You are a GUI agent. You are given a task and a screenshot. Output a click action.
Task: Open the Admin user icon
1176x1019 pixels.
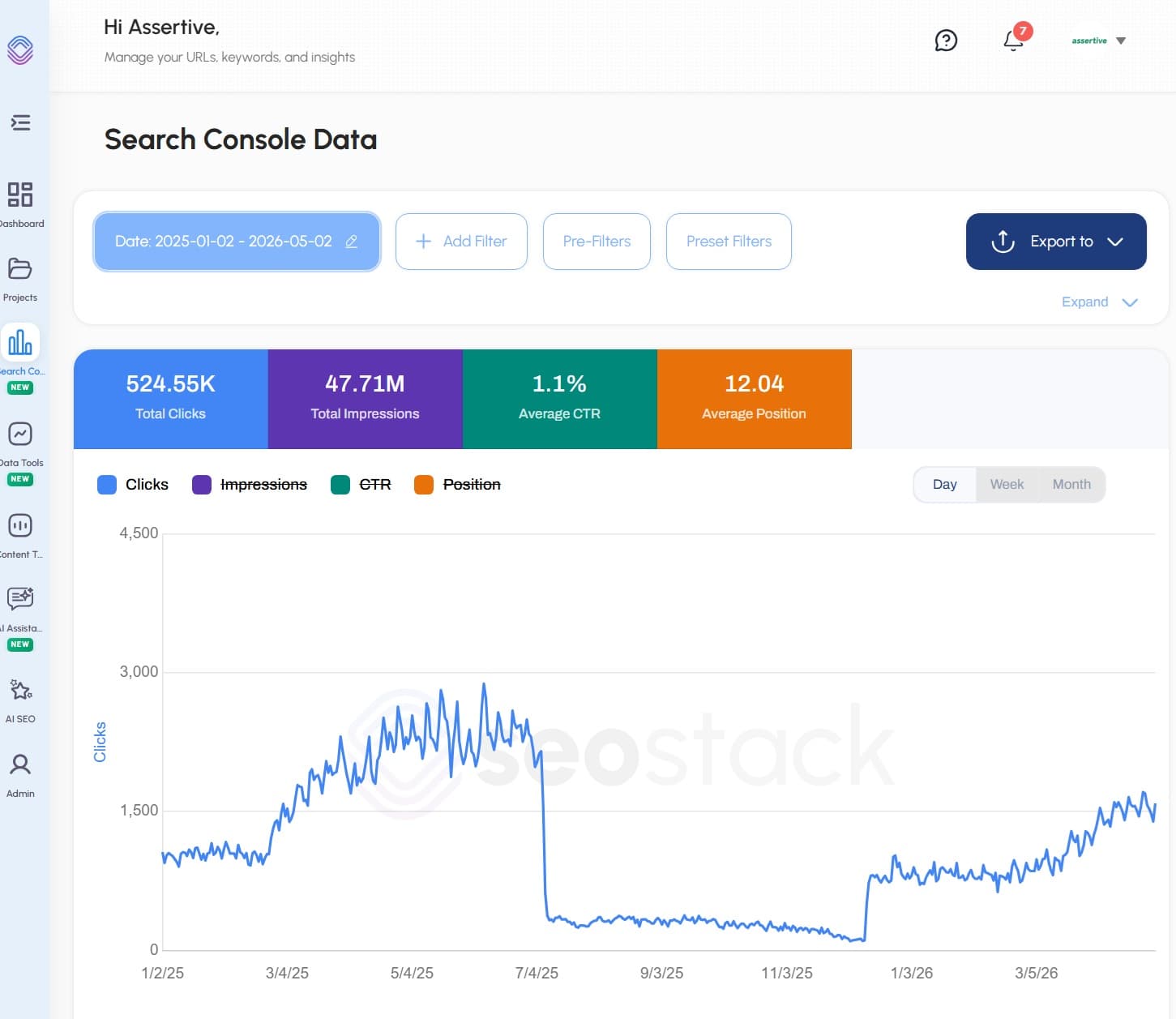[20, 764]
